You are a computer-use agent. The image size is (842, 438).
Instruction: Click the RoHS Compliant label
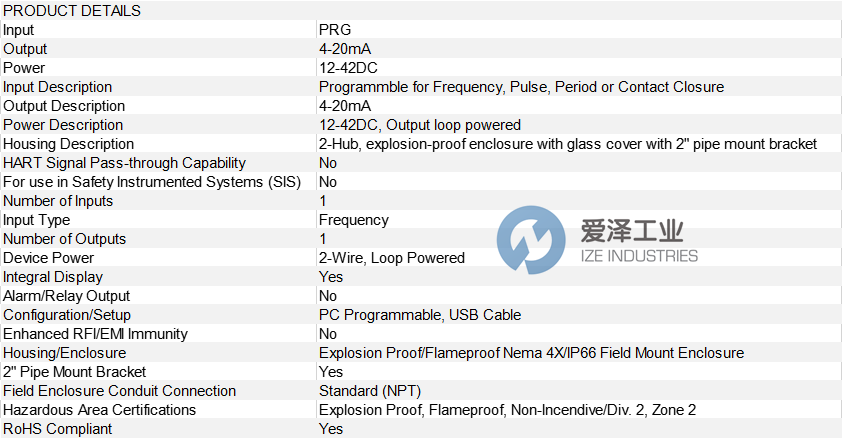click(x=58, y=429)
